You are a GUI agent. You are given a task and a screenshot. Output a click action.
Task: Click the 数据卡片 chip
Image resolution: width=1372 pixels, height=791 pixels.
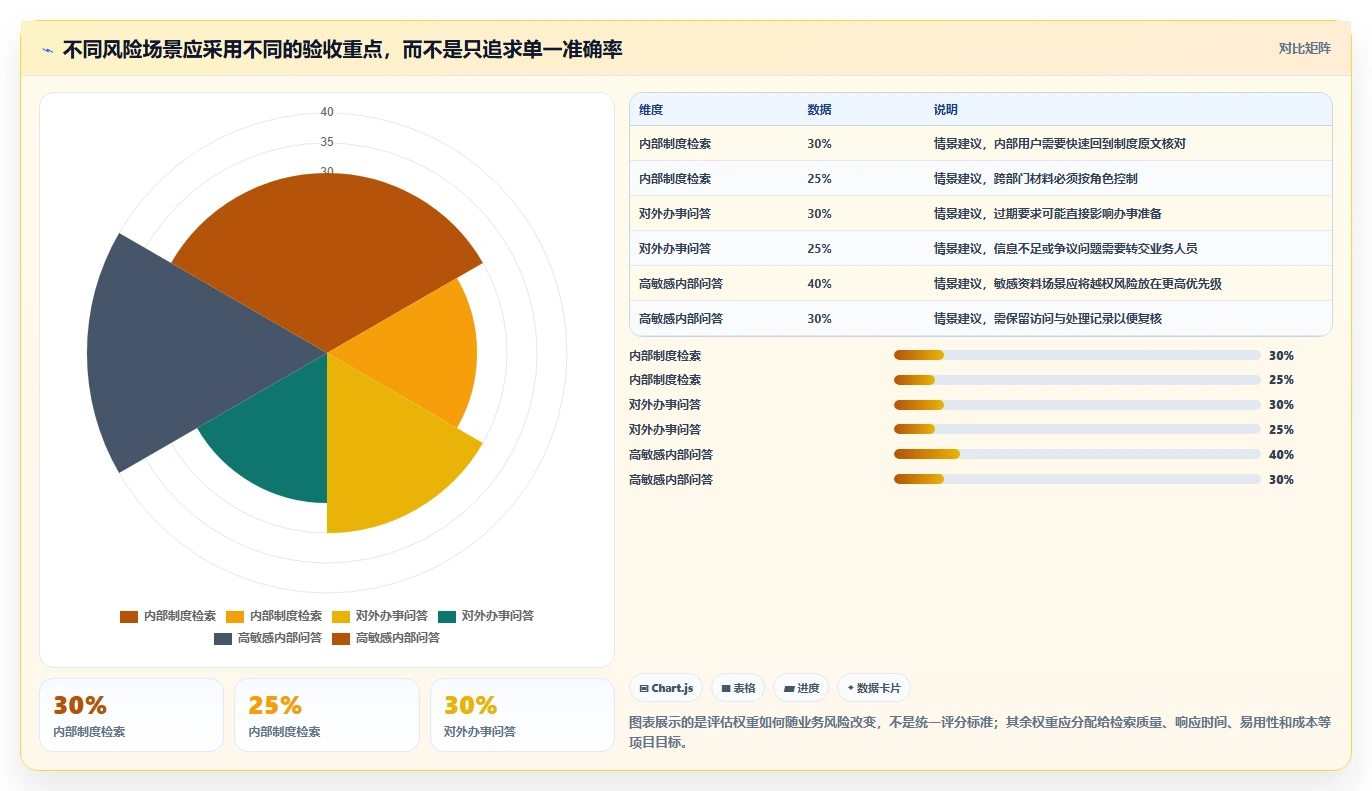(874, 688)
